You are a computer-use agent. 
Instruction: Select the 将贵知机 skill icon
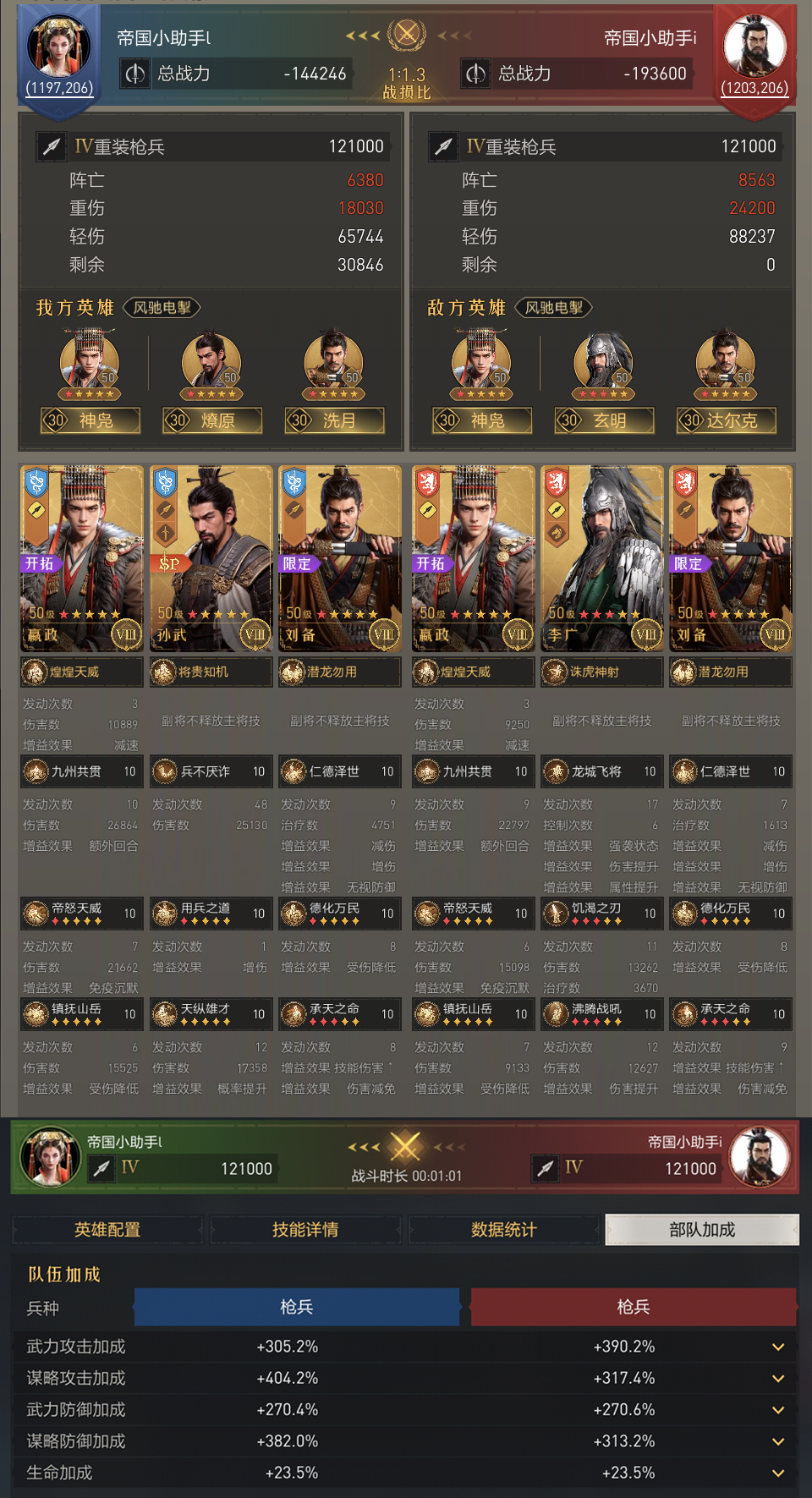(163, 672)
